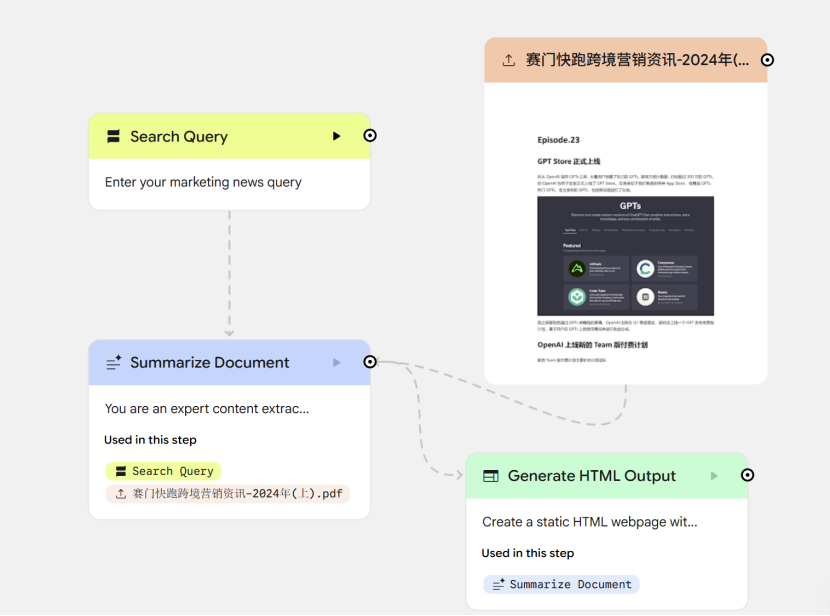Click 'Episode.23' text in PDF preview

pyautogui.click(x=558, y=140)
